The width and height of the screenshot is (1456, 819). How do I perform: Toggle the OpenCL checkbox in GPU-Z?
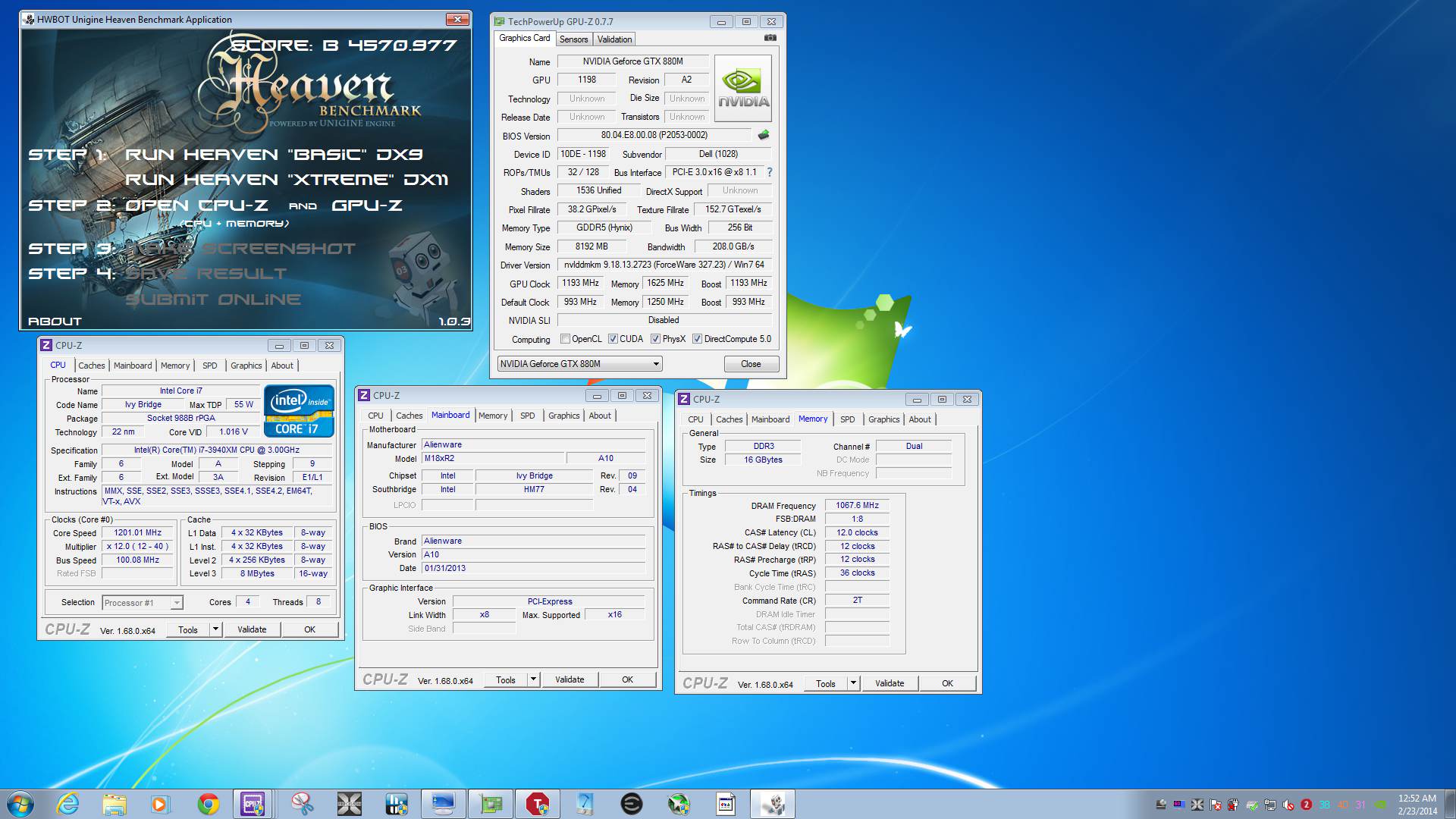tap(565, 339)
